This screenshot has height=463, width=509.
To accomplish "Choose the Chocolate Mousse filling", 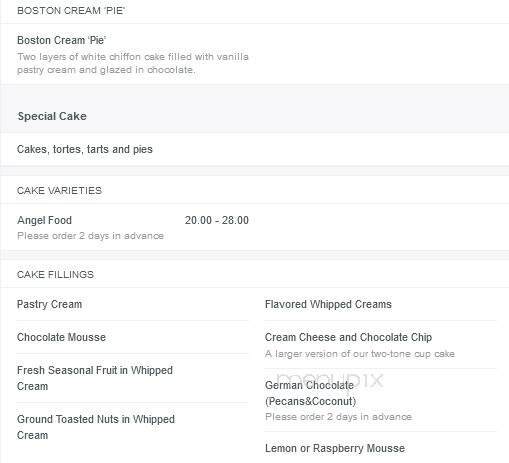I will (61, 337).
